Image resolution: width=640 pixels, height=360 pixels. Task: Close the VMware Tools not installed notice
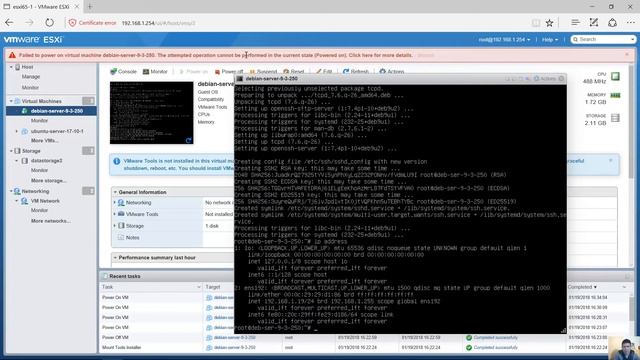click(611, 160)
